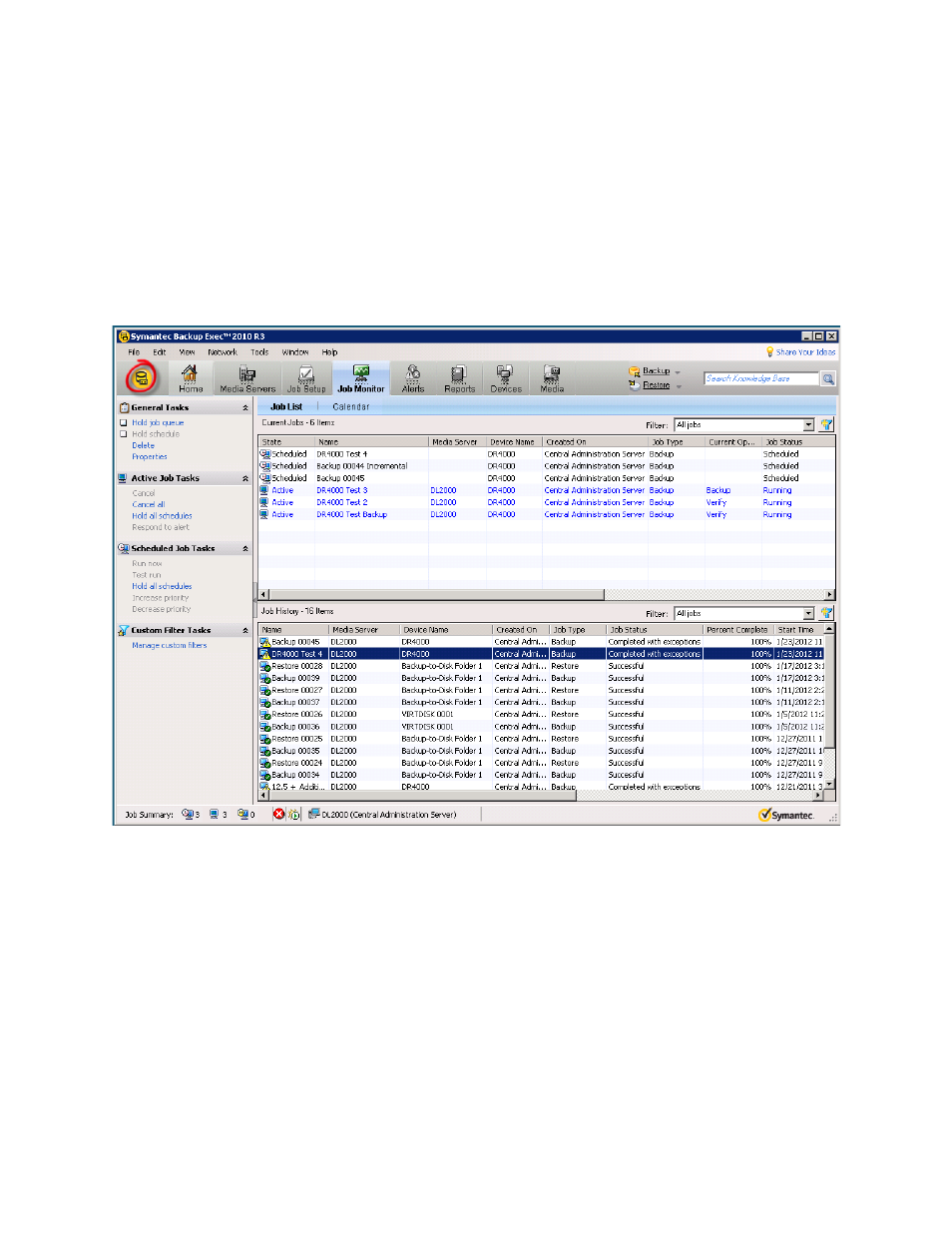Collapse the Custom Filter Tasks section
Viewport: 952px width, 1233px height.
[245, 630]
